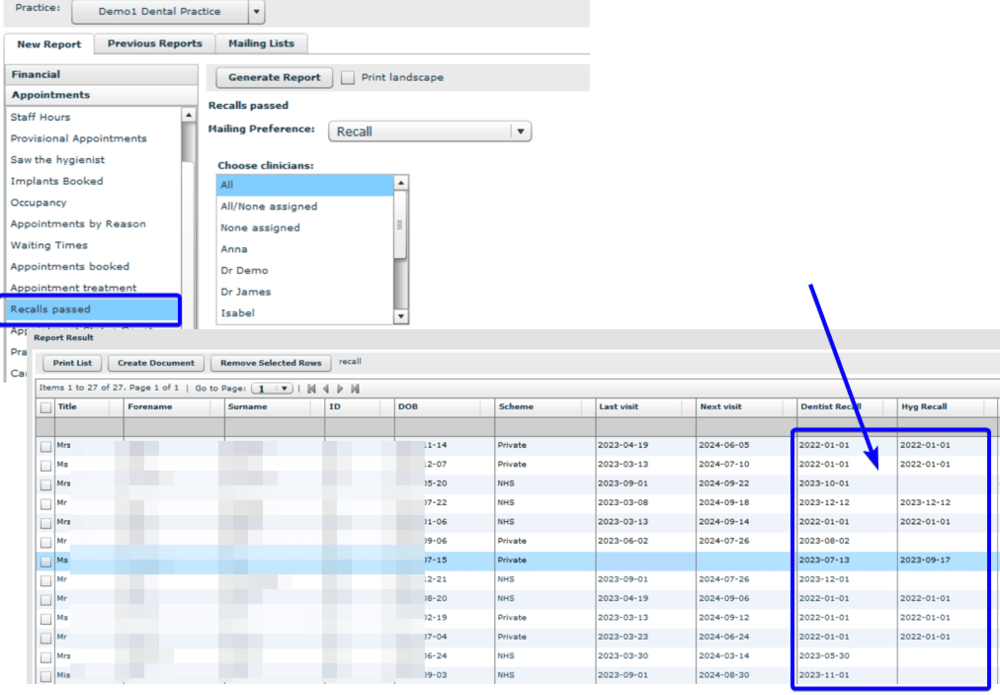Open the Mailing Lists tab
The width and height of the screenshot is (1000, 695).
coord(261,44)
